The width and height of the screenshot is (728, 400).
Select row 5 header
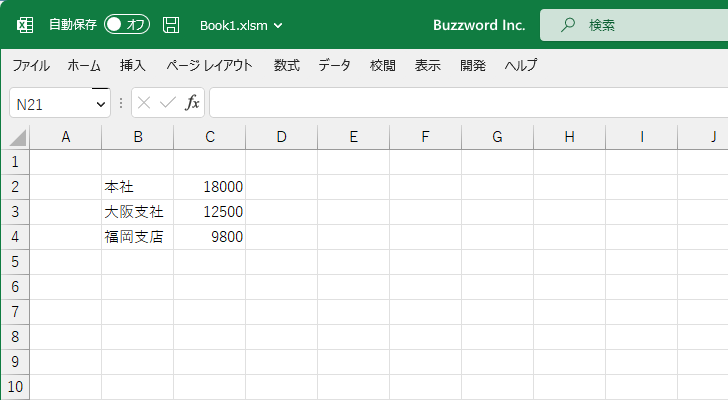(x=15, y=262)
